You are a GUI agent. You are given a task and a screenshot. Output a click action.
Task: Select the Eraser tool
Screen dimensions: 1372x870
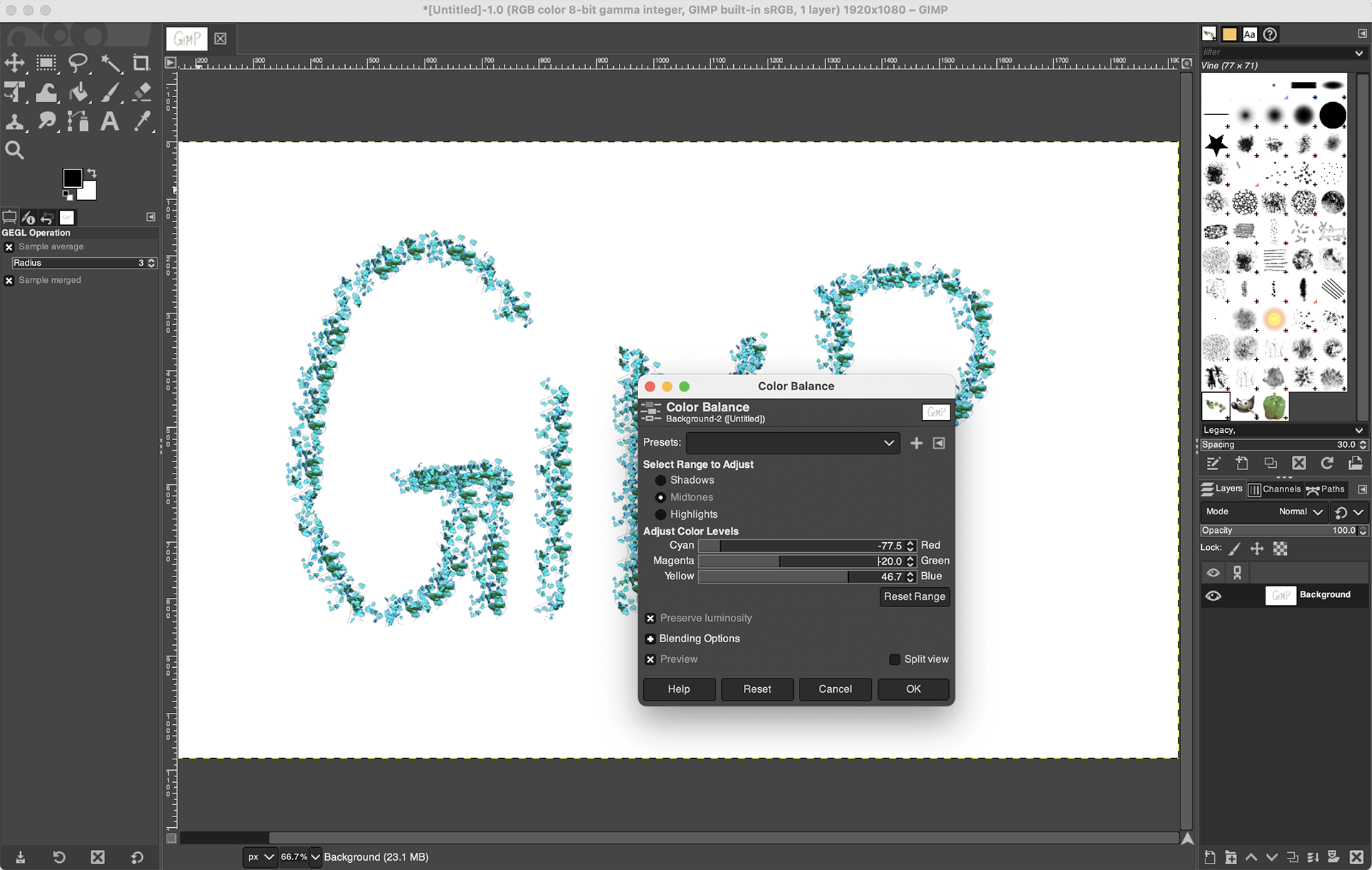142,92
